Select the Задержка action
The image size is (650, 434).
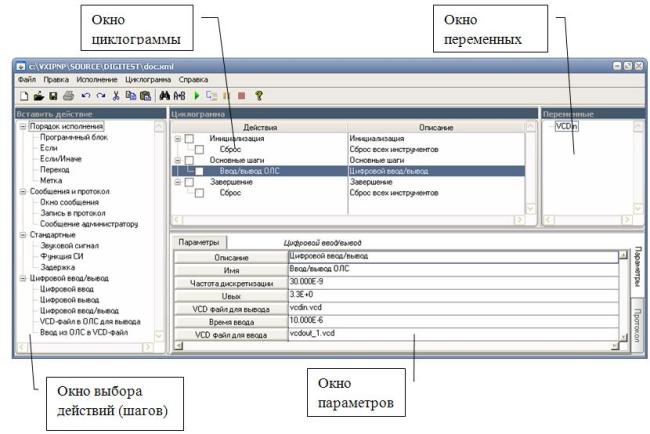[57, 267]
